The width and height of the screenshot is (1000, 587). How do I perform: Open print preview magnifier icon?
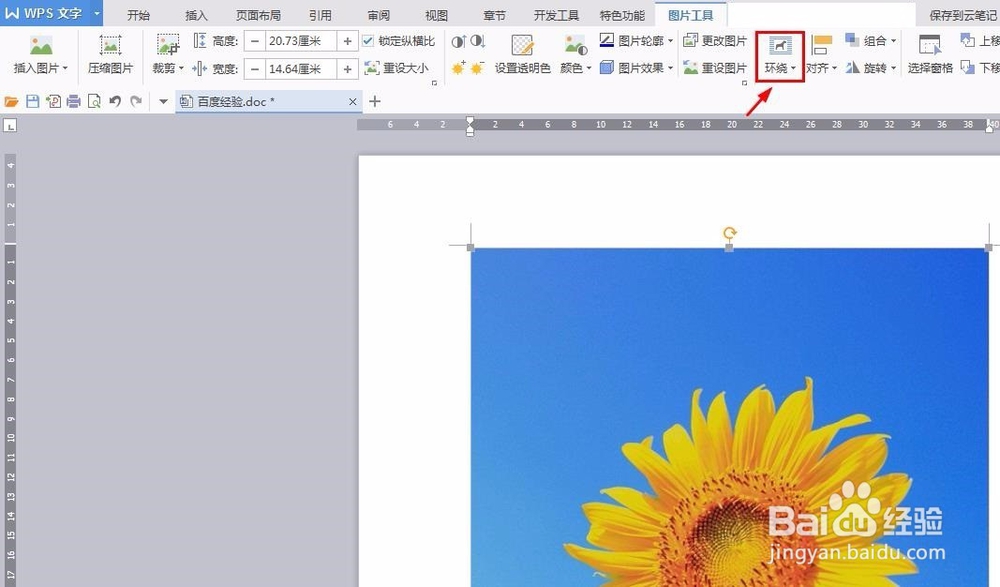94,101
